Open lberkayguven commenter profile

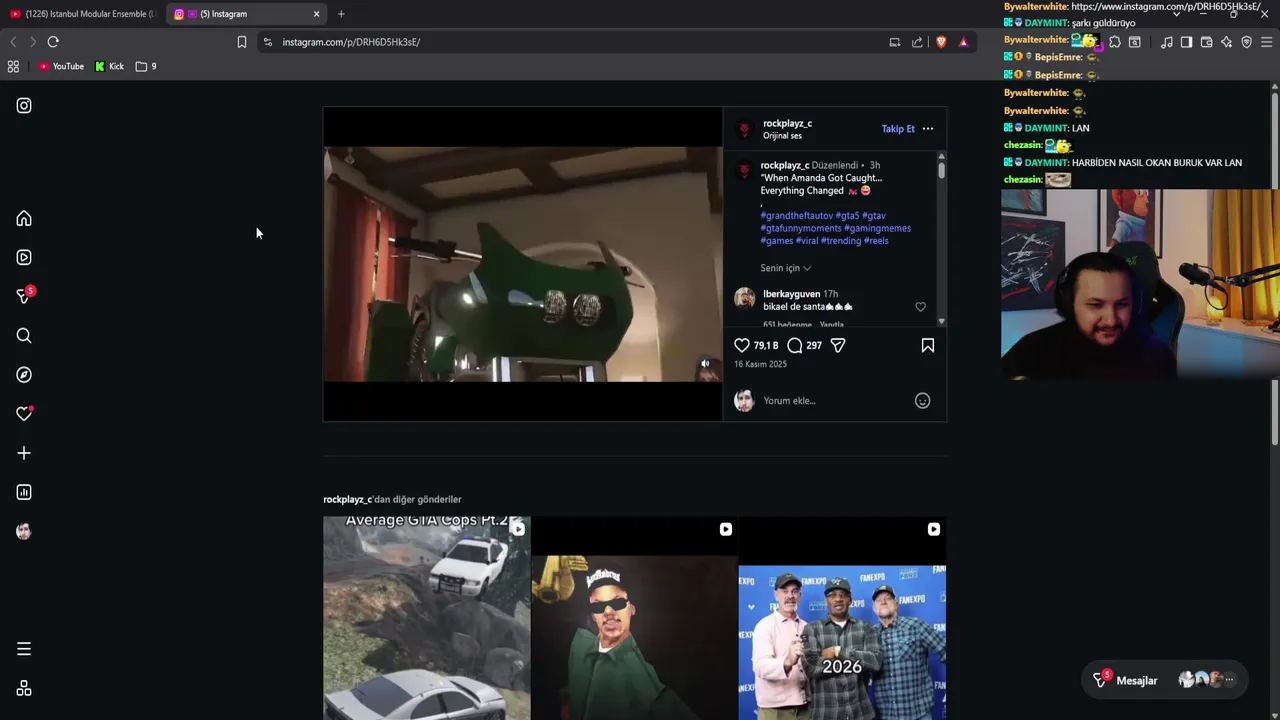click(791, 294)
